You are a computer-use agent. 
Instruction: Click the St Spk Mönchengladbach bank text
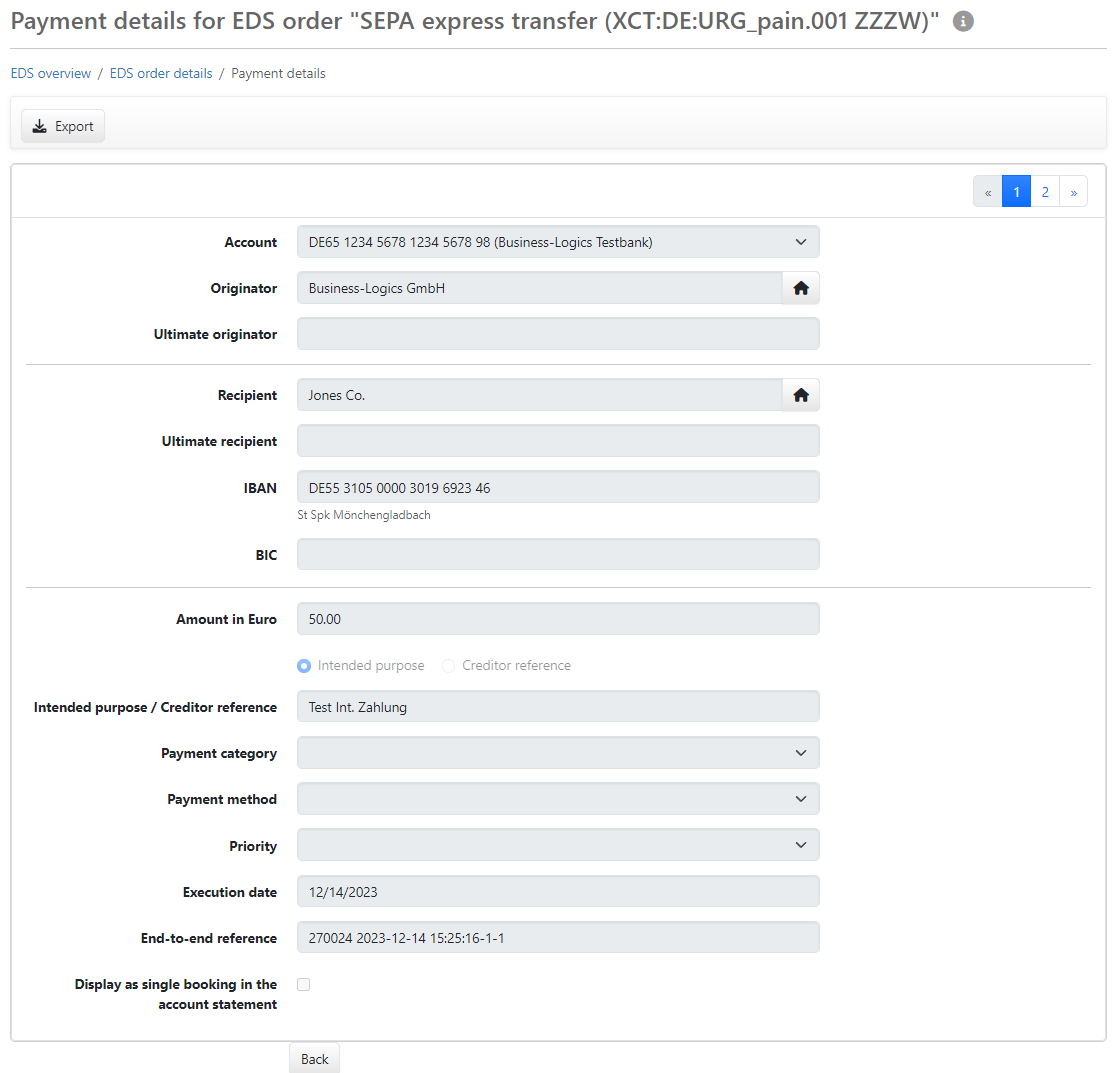click(364, 515)
